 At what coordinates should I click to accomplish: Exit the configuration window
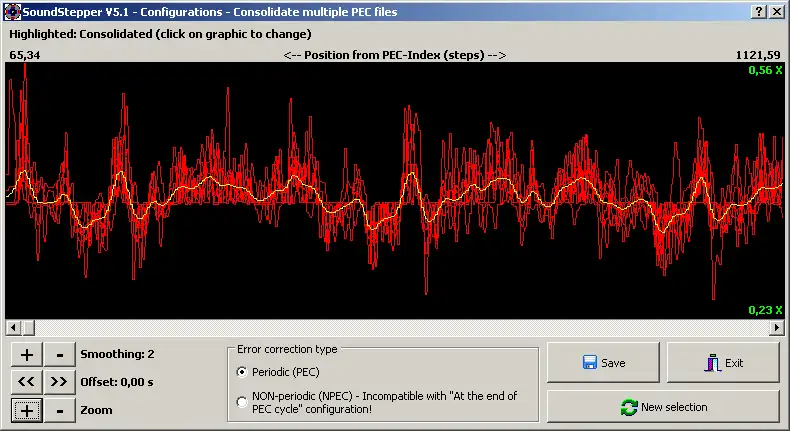(x=723, y=362)
